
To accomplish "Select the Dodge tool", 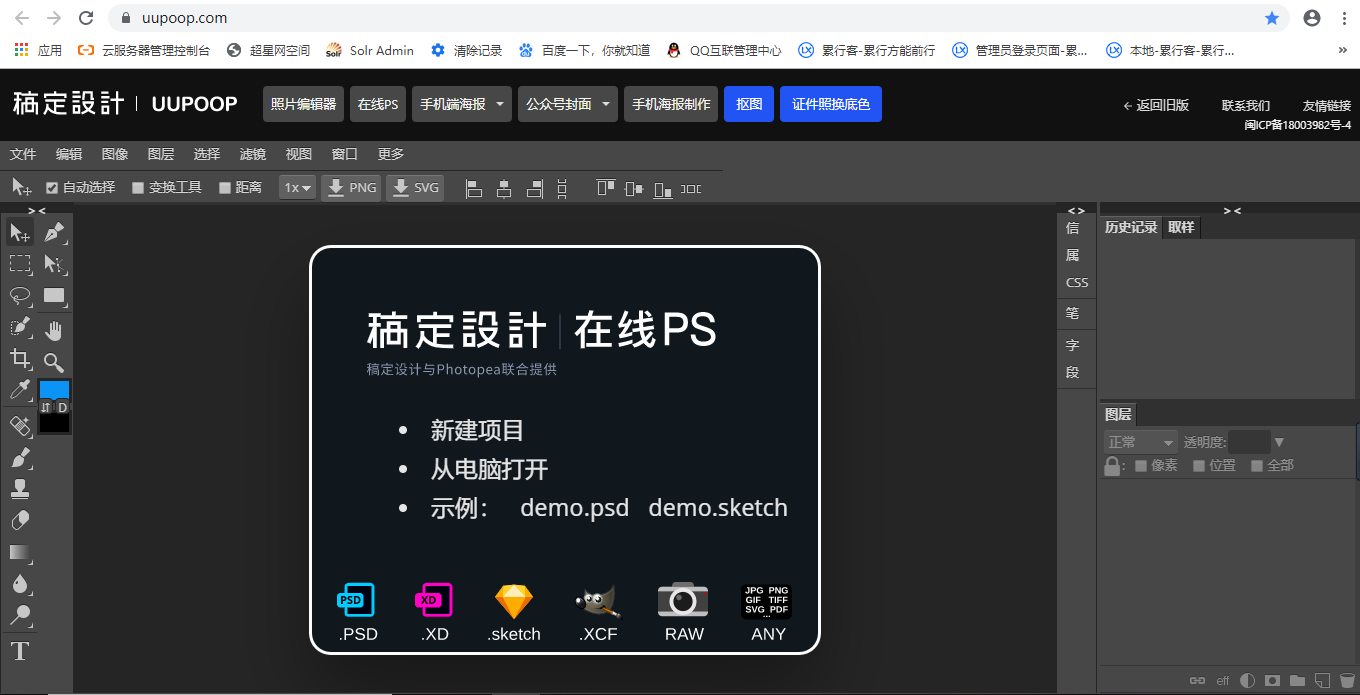I will (20, 615).
